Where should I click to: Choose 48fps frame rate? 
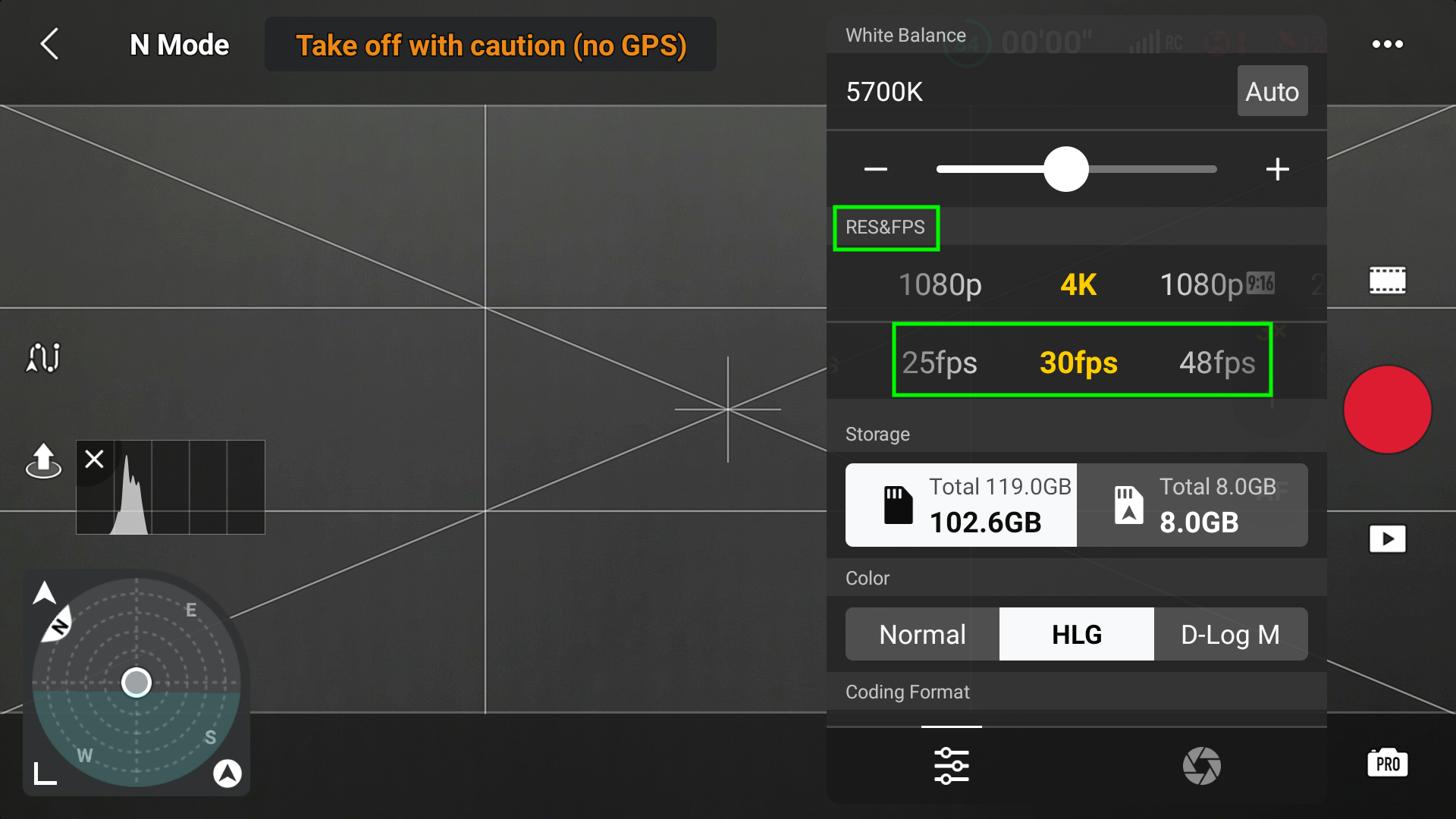coord(1217,362)
